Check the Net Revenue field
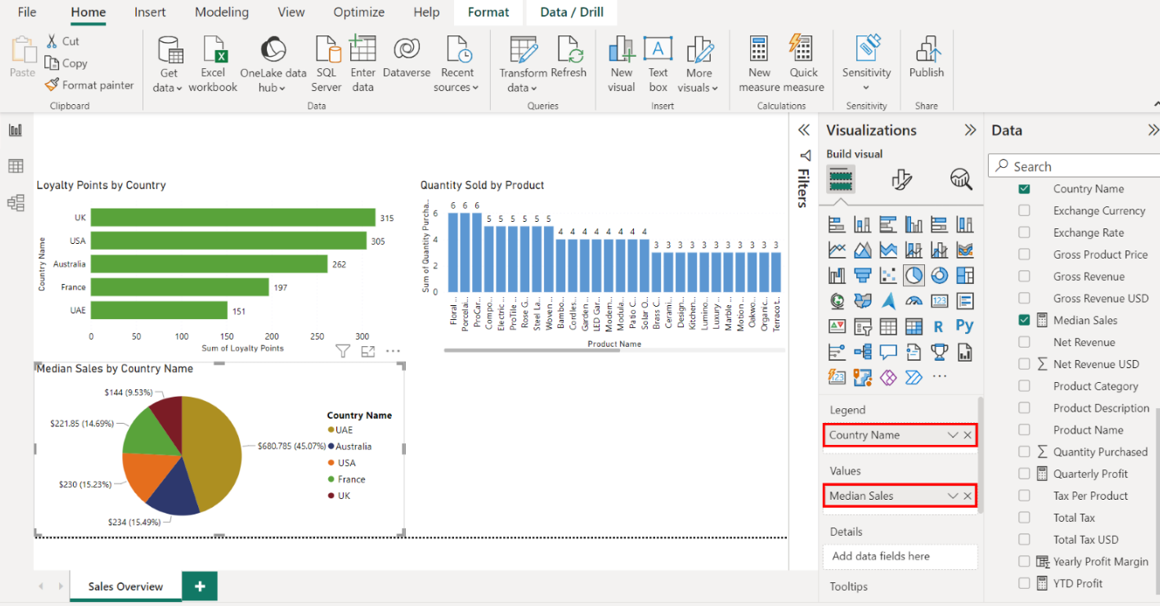 point(1024,342)
